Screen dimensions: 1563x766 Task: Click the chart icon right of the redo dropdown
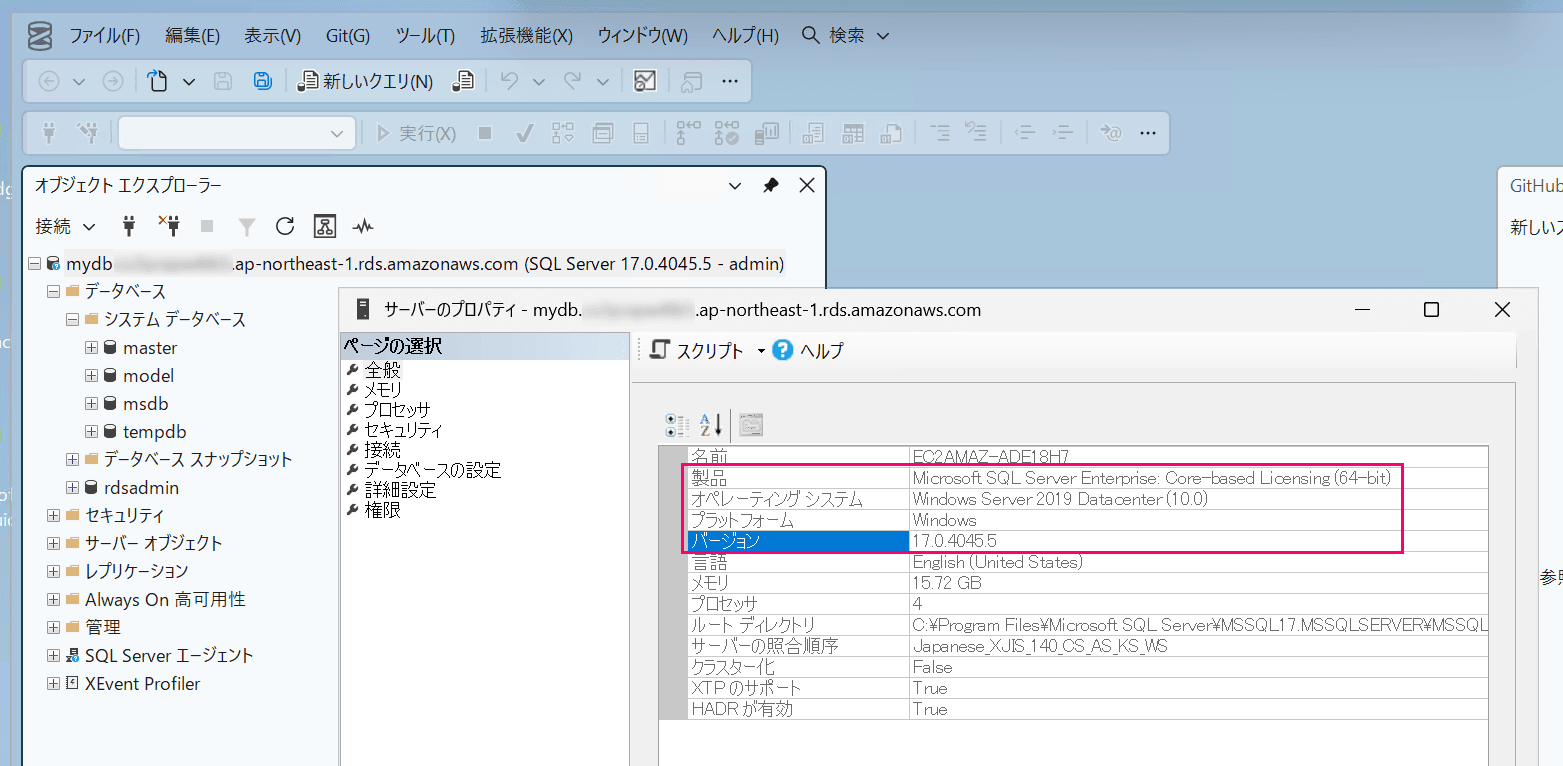pos(645,82)
